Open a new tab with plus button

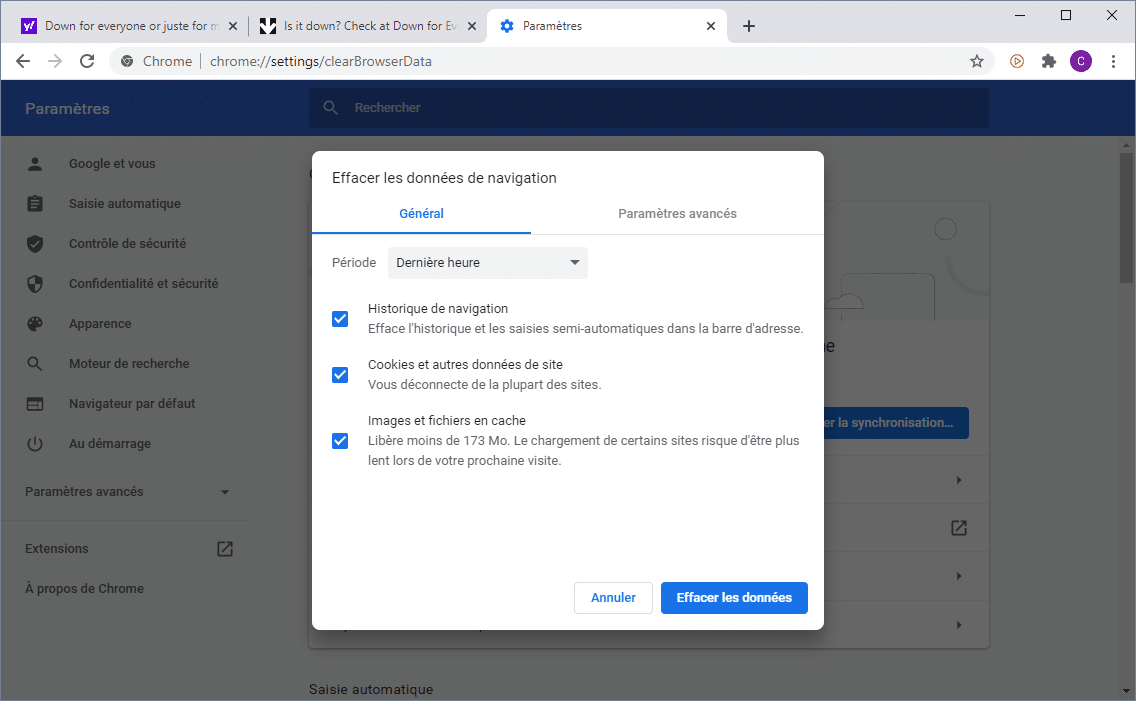click(749, 26)
